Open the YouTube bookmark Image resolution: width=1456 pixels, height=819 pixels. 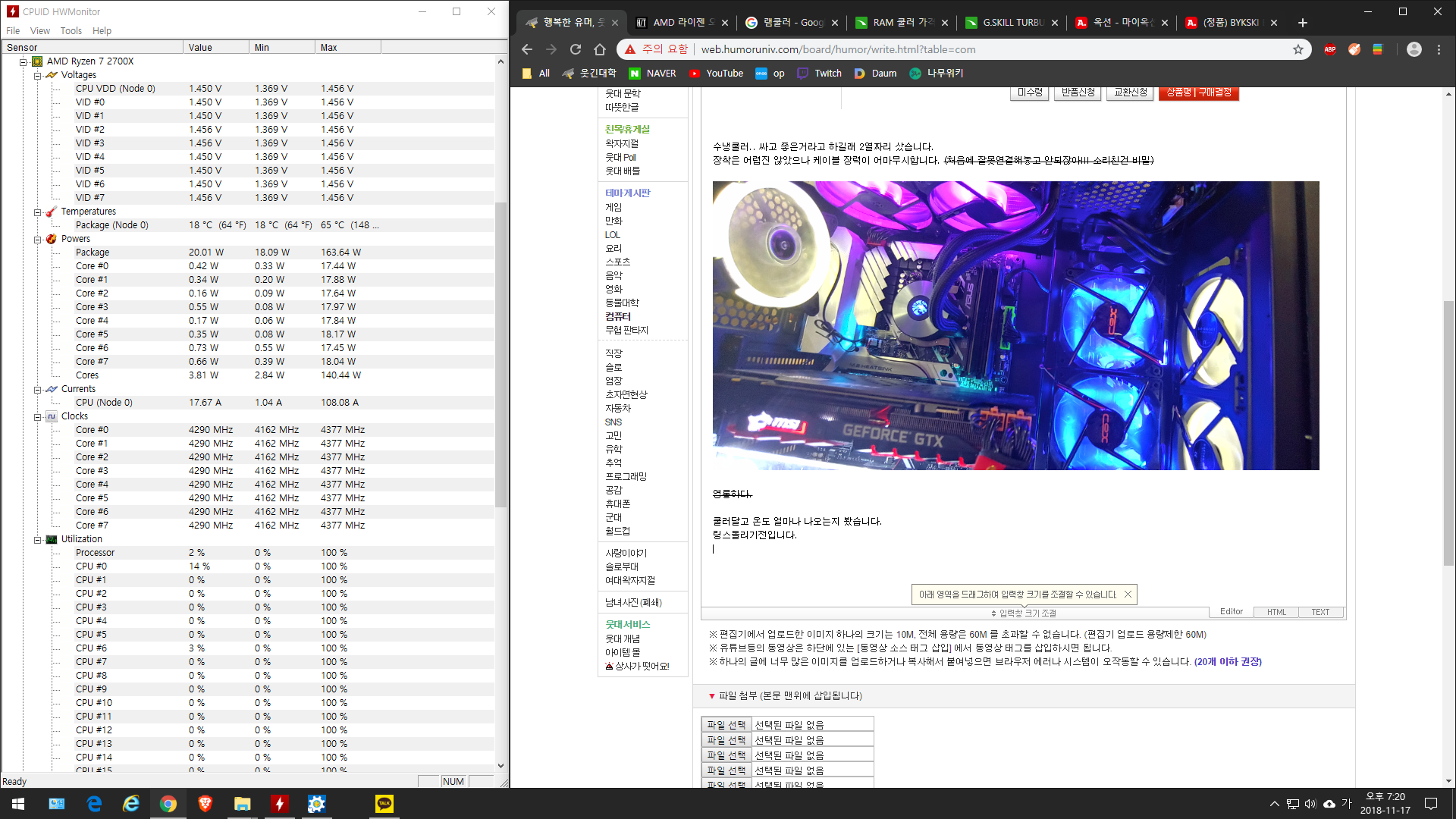click(716, 74)
